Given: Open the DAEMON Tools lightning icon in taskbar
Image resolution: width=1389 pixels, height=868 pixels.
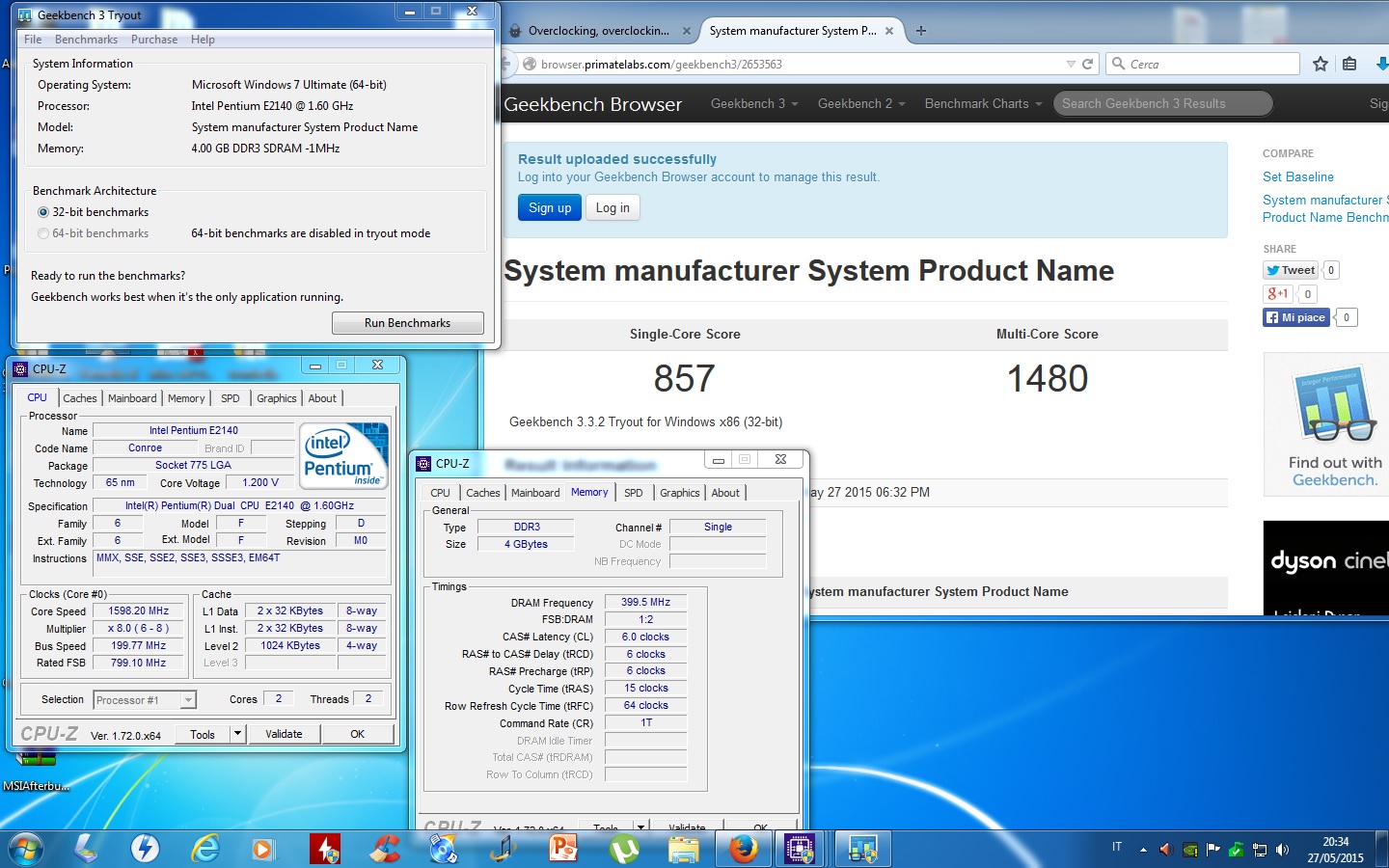Looking at the screenshot, I should pyautogui.click(x=145, y=849).
